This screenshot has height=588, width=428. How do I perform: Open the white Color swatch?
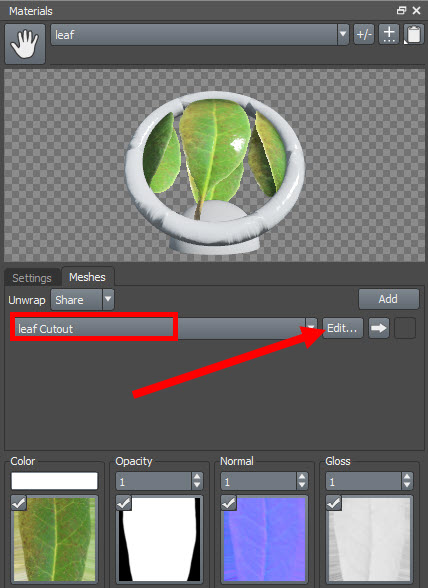(54, 481)
